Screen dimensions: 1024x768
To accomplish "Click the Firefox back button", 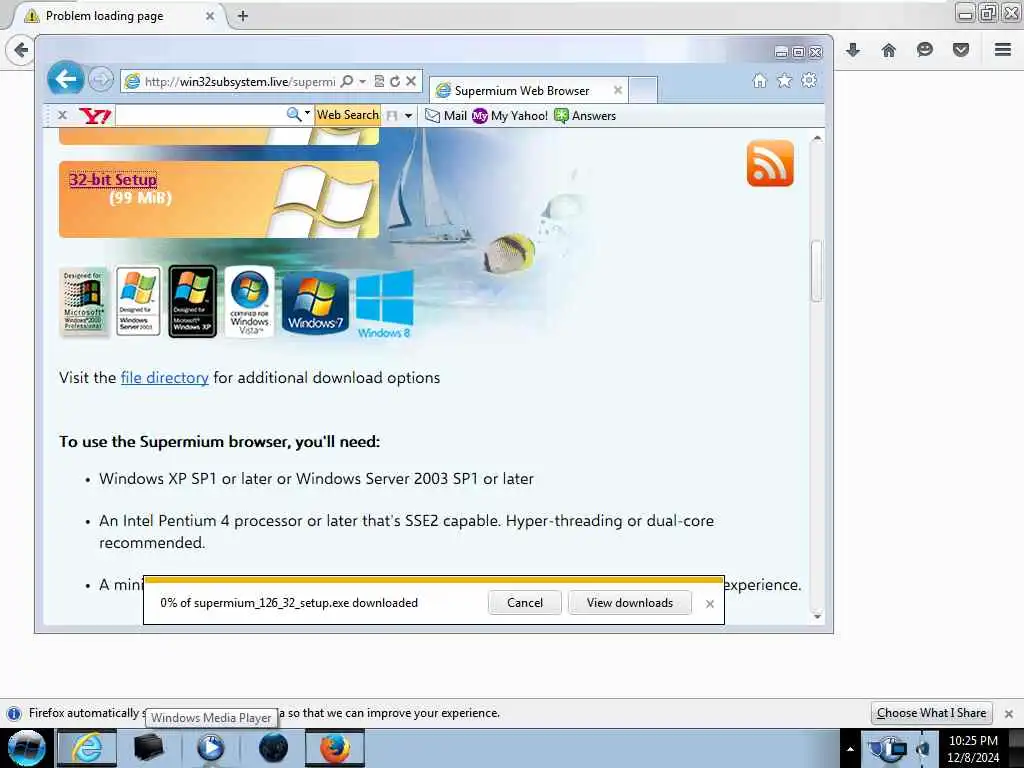I will tap(21, 50).
